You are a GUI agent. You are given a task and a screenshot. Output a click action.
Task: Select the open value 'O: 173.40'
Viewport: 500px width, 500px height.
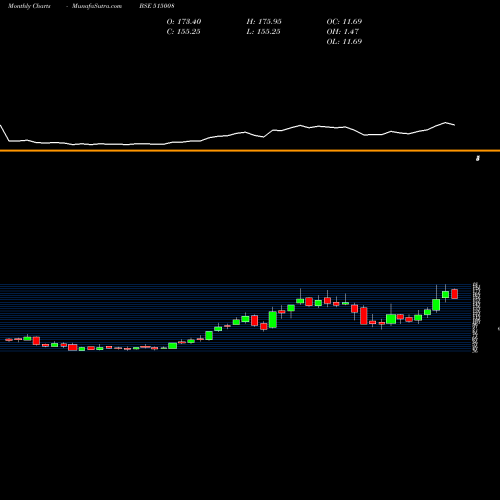pos(184,22)
